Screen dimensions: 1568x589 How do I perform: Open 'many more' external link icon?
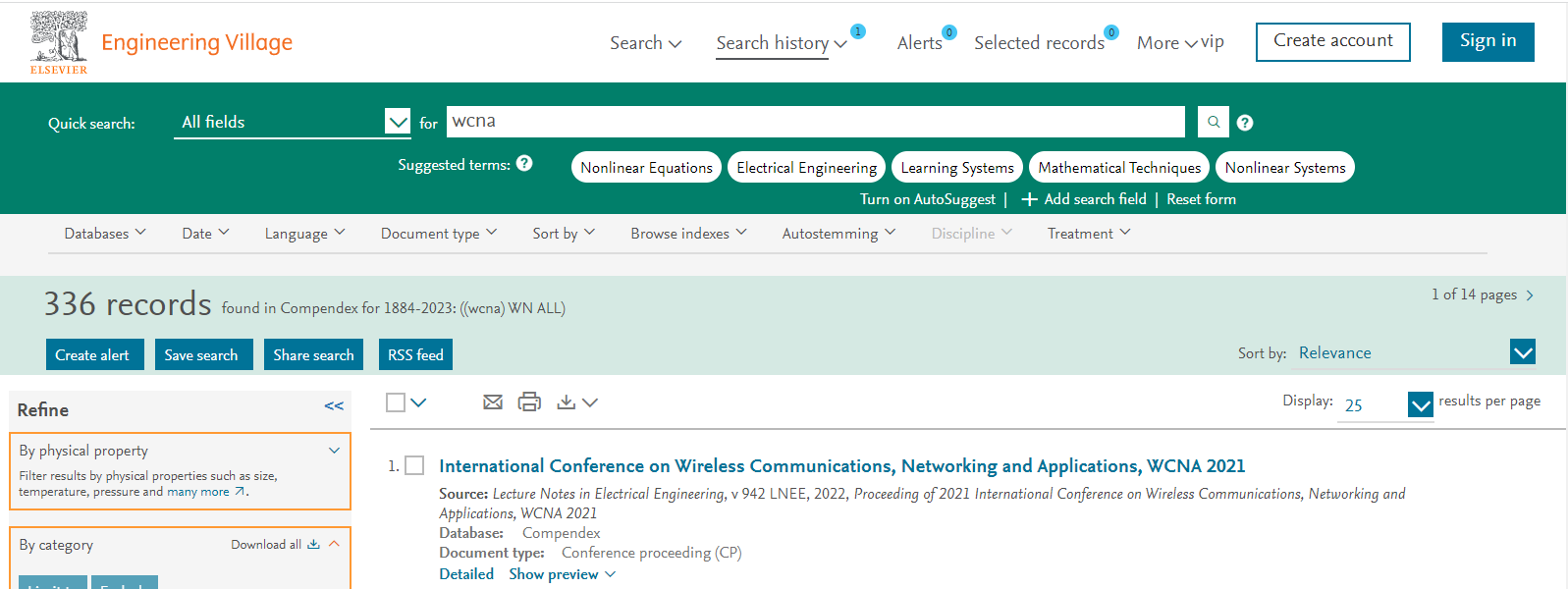coord(240,492)
